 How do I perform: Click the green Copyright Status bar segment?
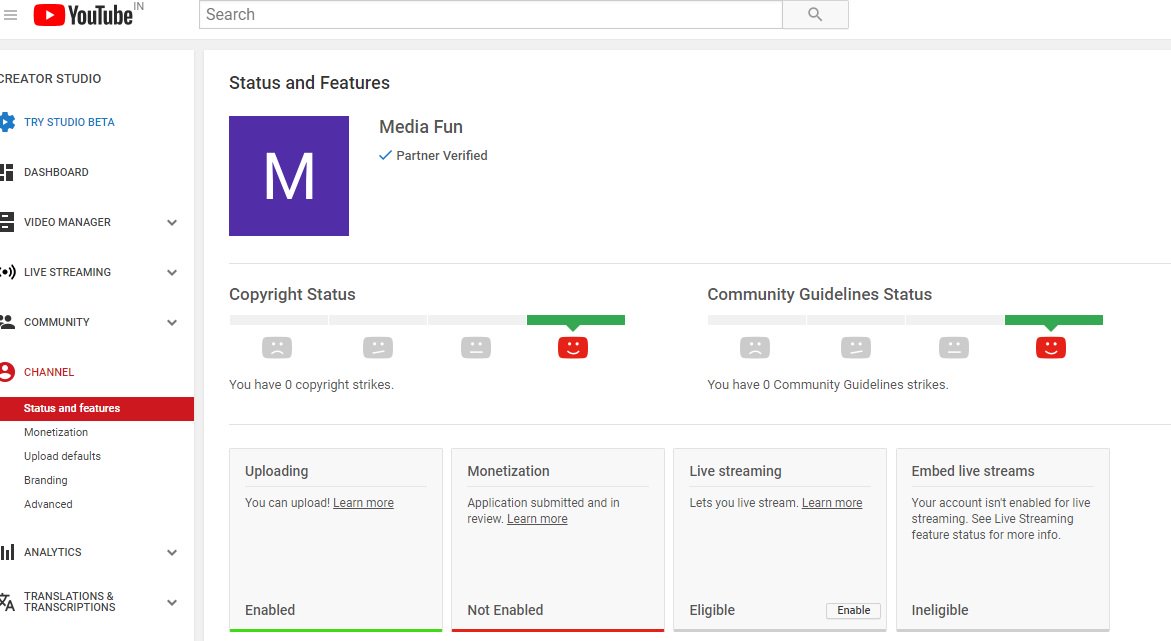(576, 320)
